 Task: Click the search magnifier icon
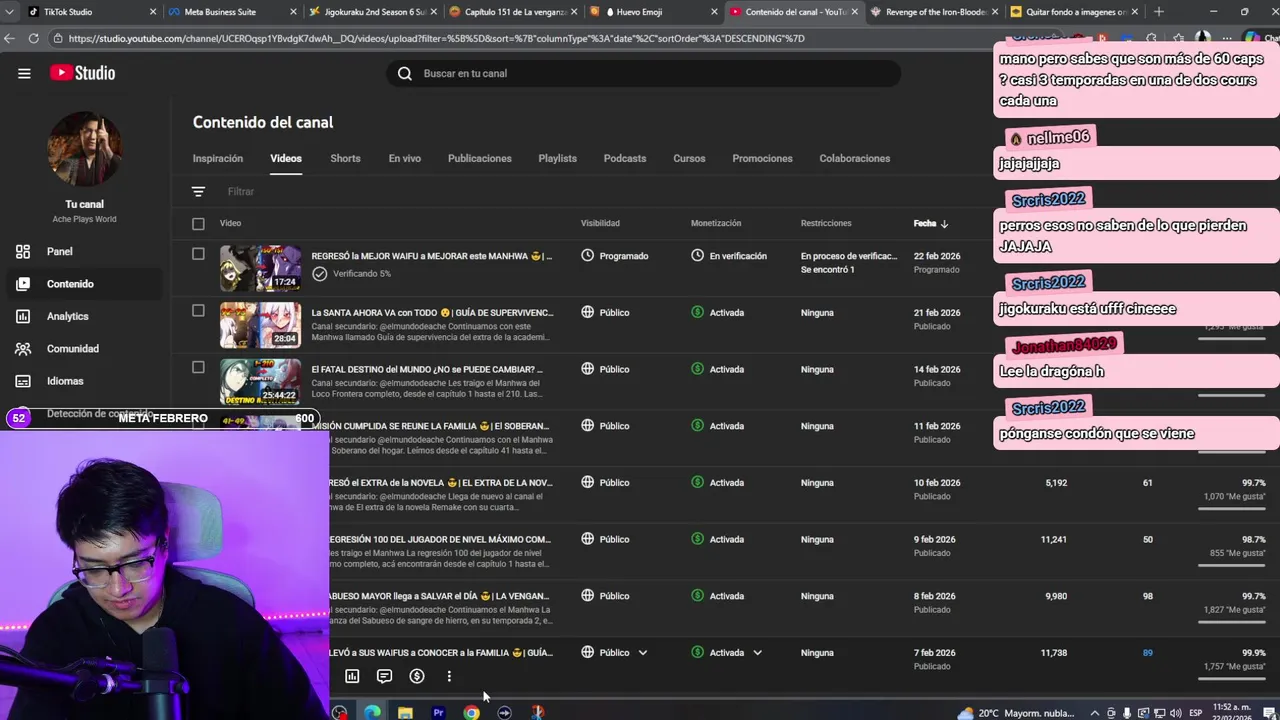tap(405, 73)
